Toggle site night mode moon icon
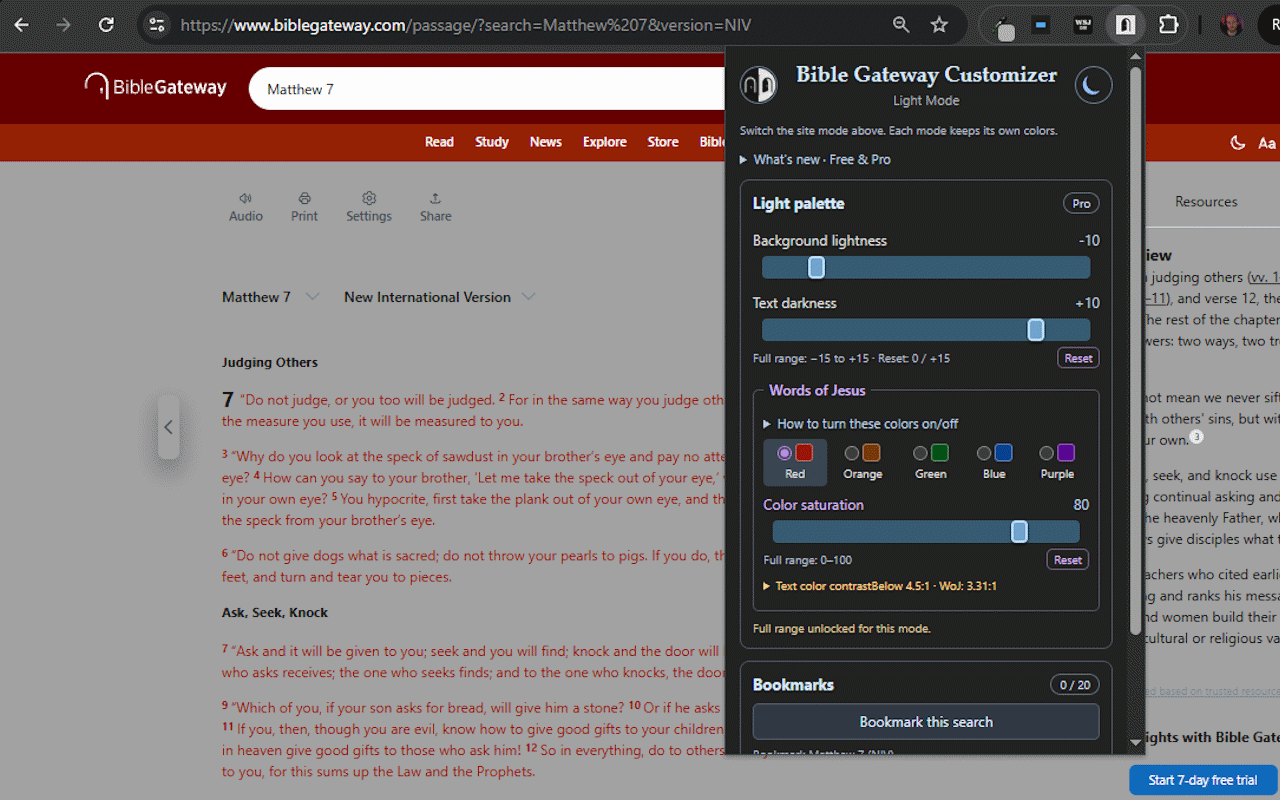The height and width of the screenshot is (800, 1280). pyautogui.click(x=1237, y=143)
